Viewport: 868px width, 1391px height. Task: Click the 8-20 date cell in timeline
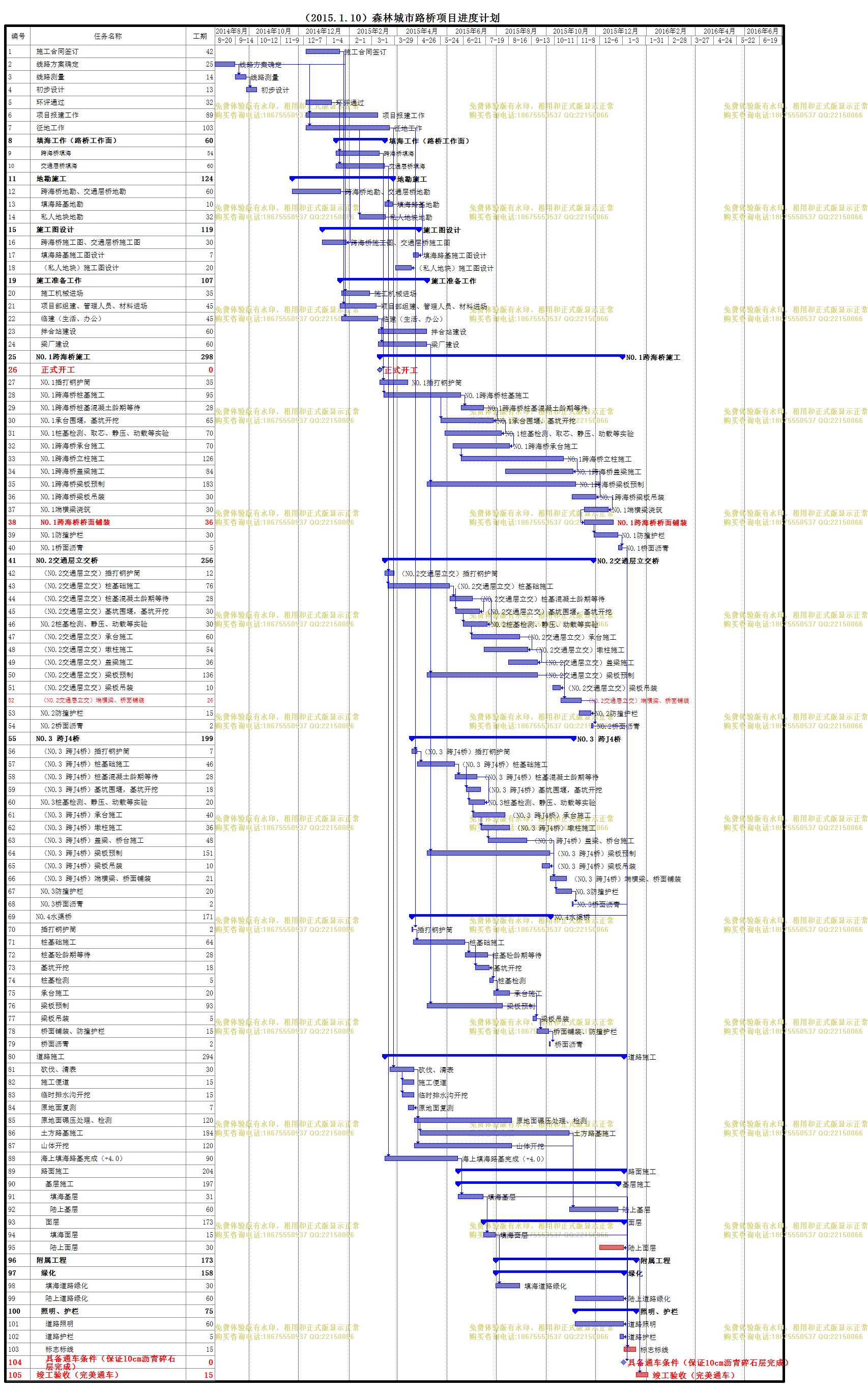[x=225, y=40]
